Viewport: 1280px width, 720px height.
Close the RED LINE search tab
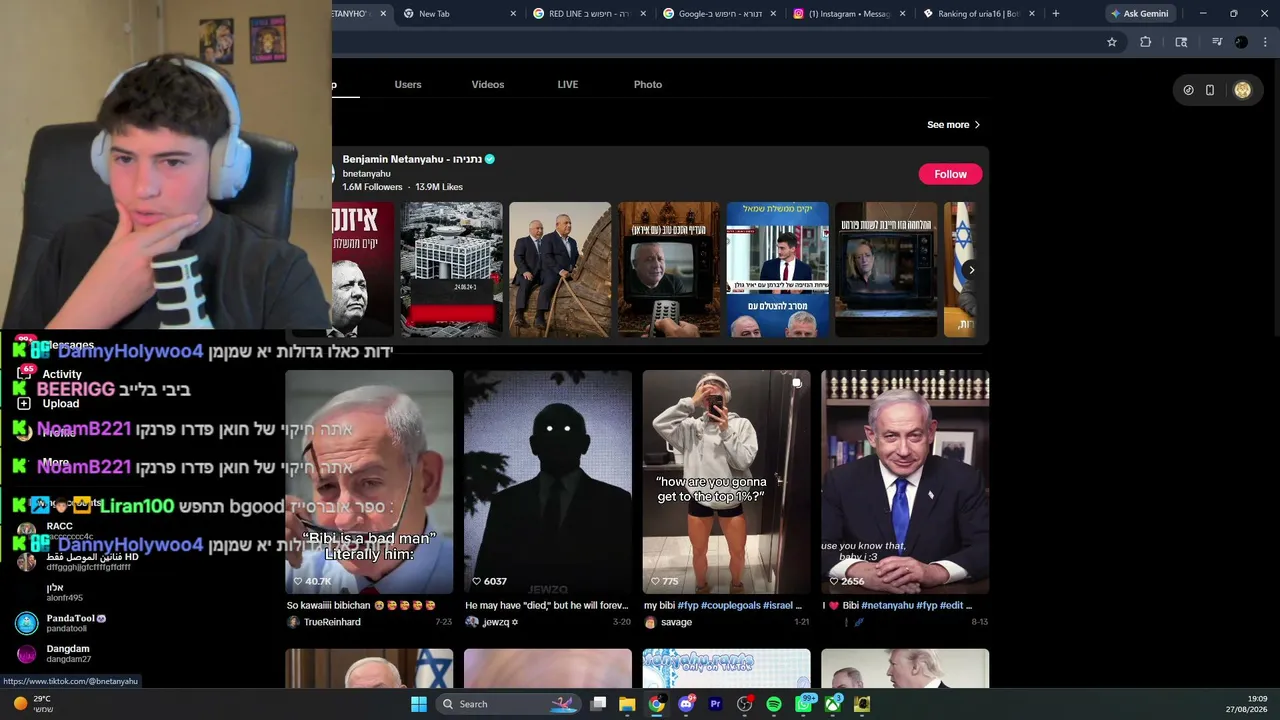pyautogui.click(x=643, y=14)
